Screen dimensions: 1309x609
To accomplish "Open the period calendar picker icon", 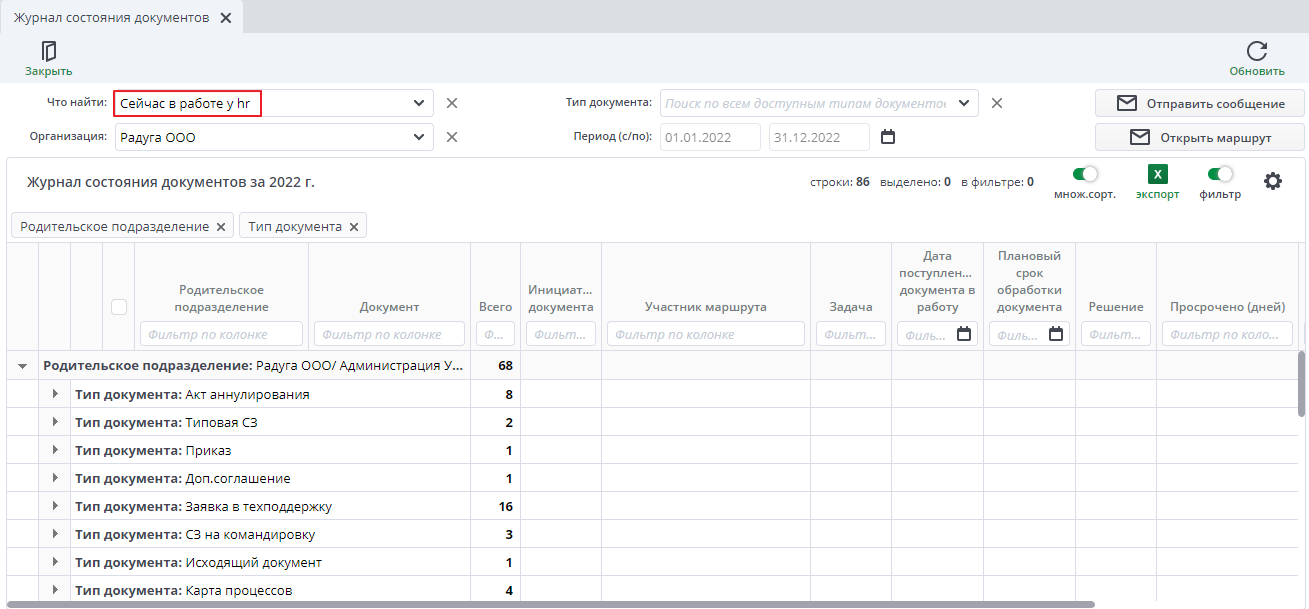I will 887,137.
